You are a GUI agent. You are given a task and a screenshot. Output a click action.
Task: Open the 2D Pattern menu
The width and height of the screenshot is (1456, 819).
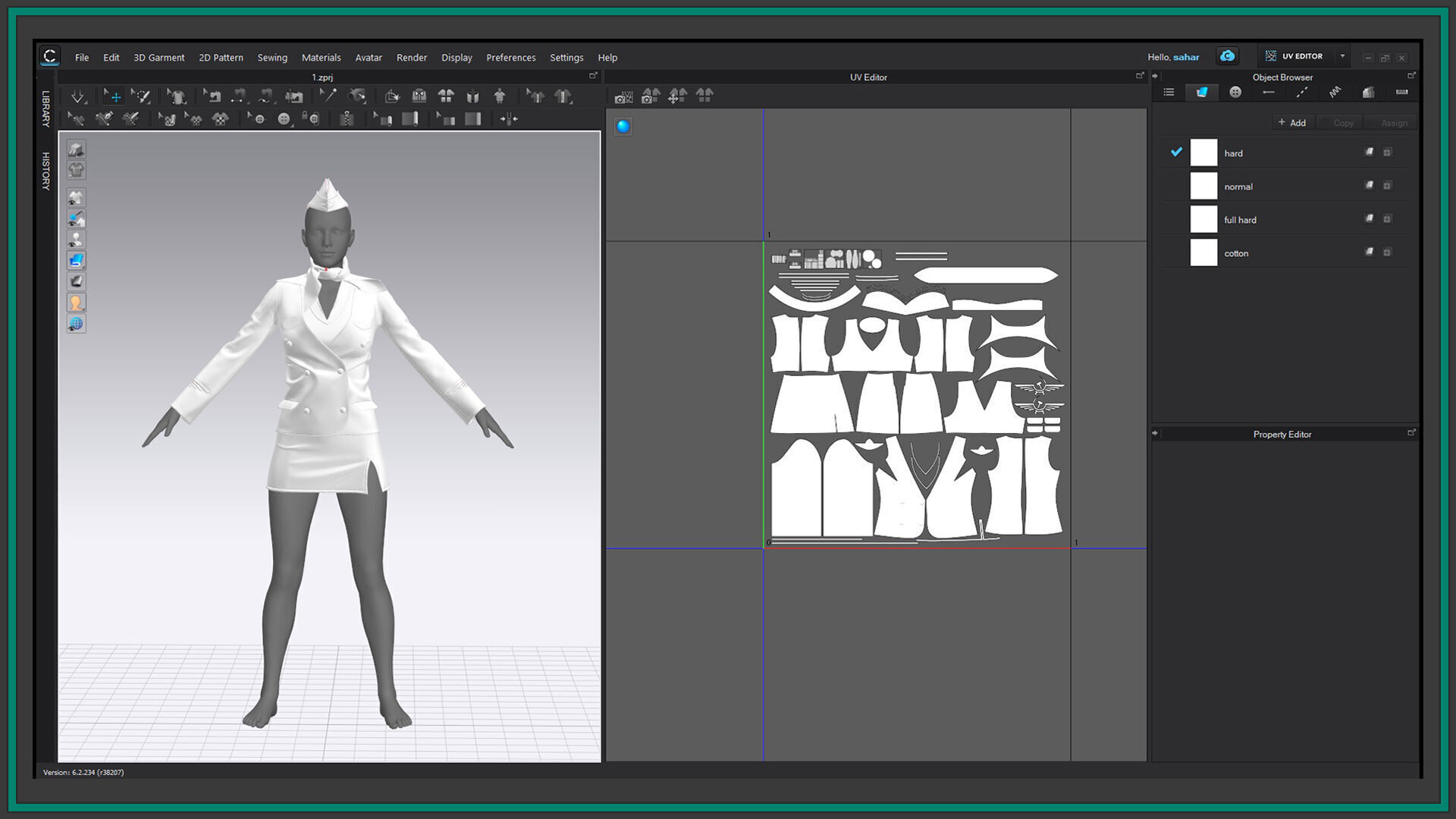(221, 58)
